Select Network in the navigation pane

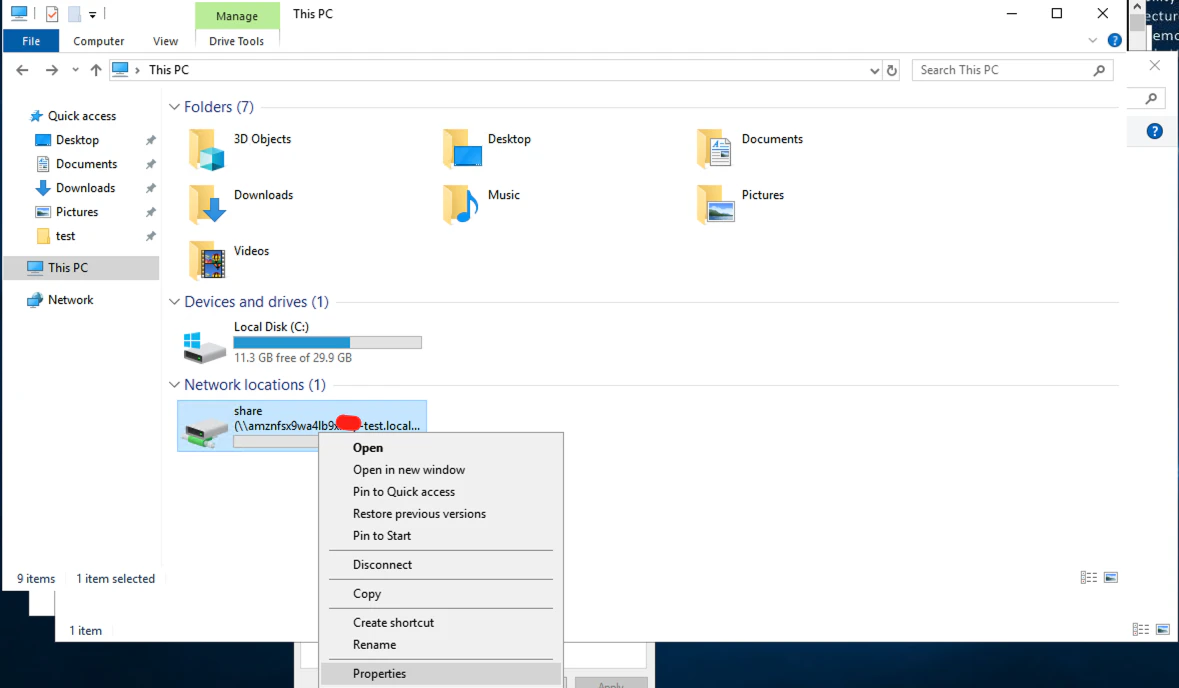click(x=71, y=300)
